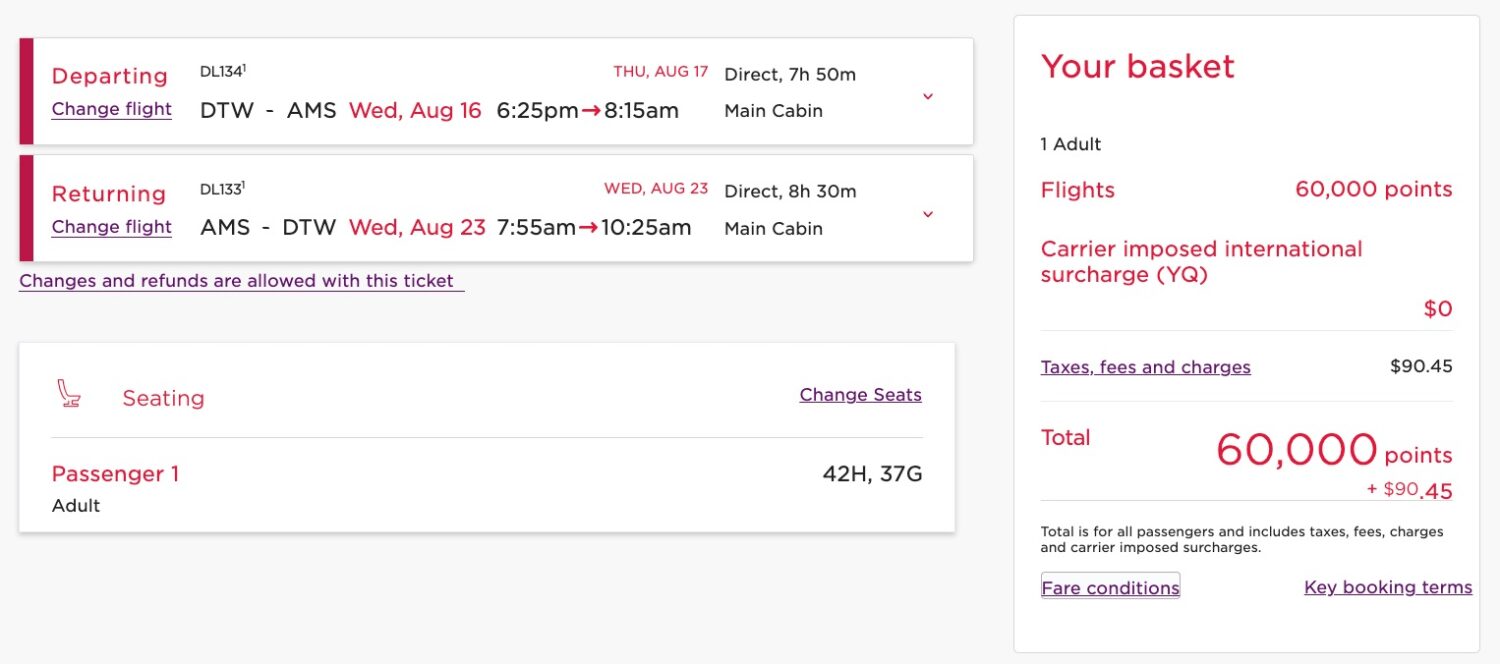Open the changes and refunds policy link
The image size is (1500, 664).
click(x=241, y=281)
